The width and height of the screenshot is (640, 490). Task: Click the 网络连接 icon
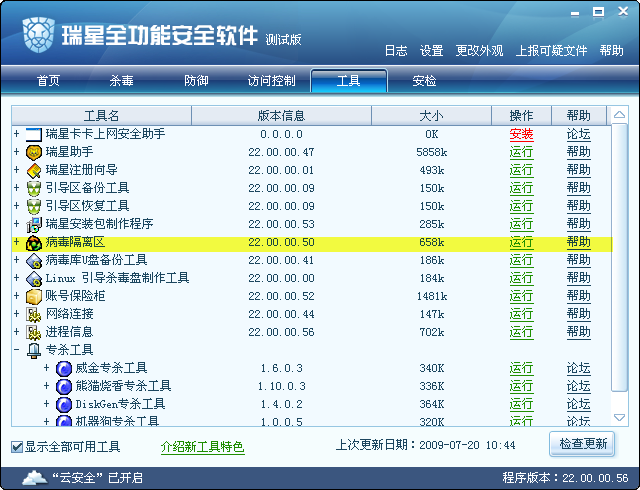33,314
